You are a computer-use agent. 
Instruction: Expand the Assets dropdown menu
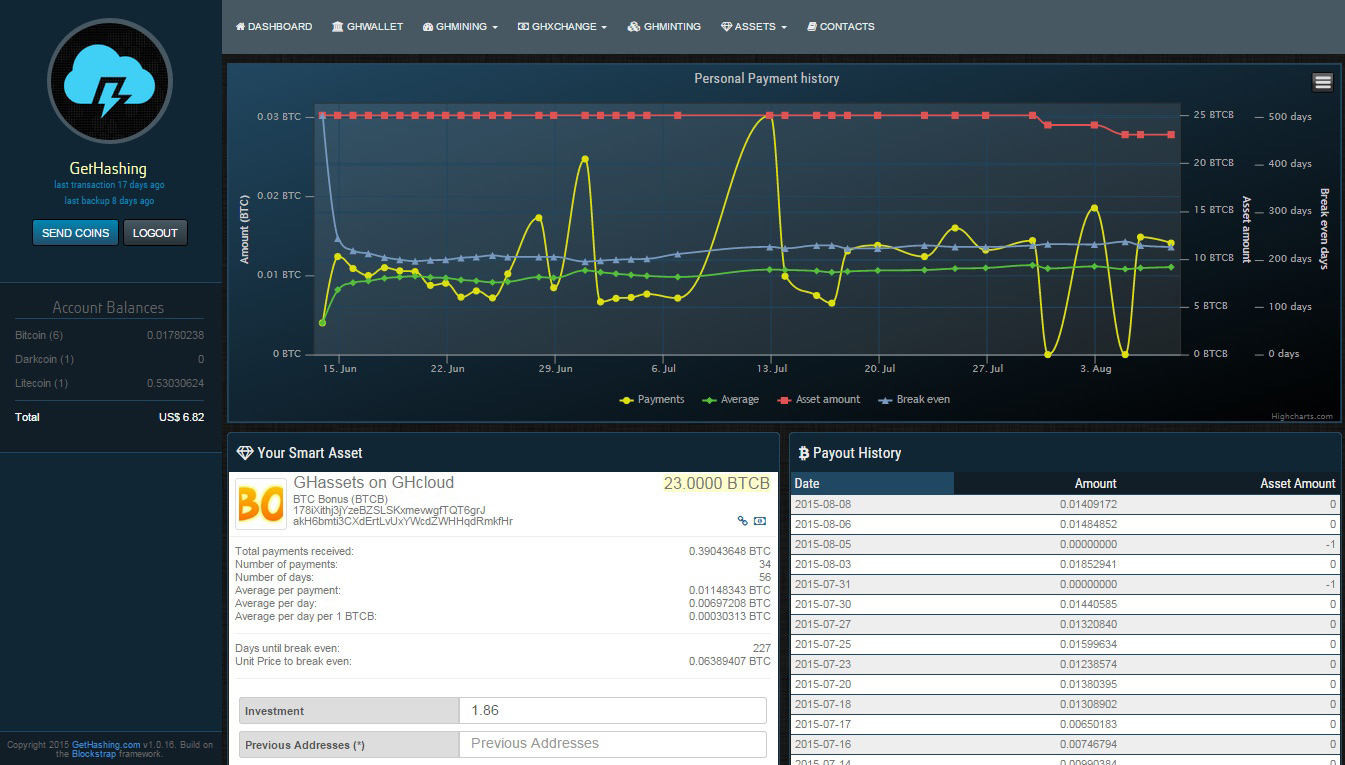coord(754,27)
